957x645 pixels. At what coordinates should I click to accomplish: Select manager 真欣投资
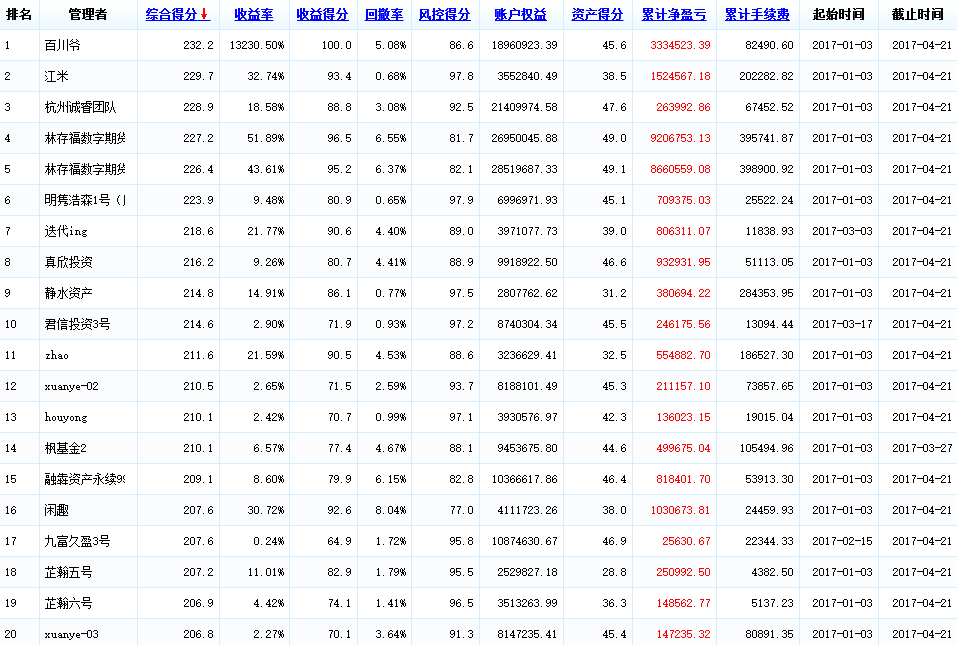(x=68, y=262)
